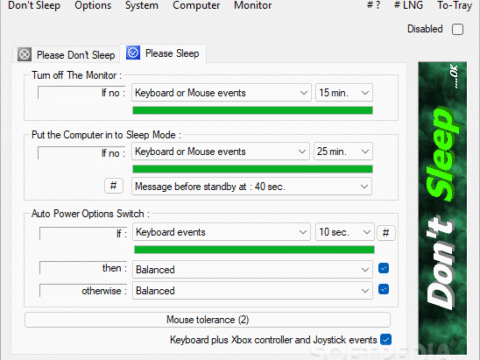Click monitor-off 'If no' field
The height and width of the screenshot is (360, 480).
pos(82,93)
